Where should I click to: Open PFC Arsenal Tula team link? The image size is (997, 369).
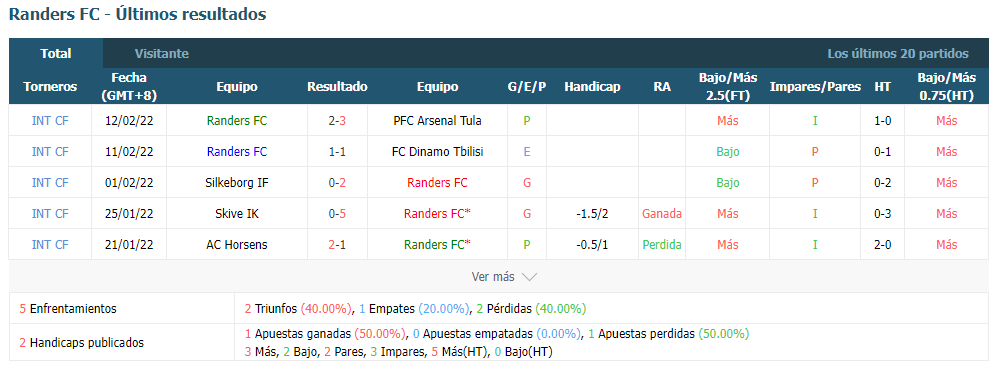click(437, 120)
